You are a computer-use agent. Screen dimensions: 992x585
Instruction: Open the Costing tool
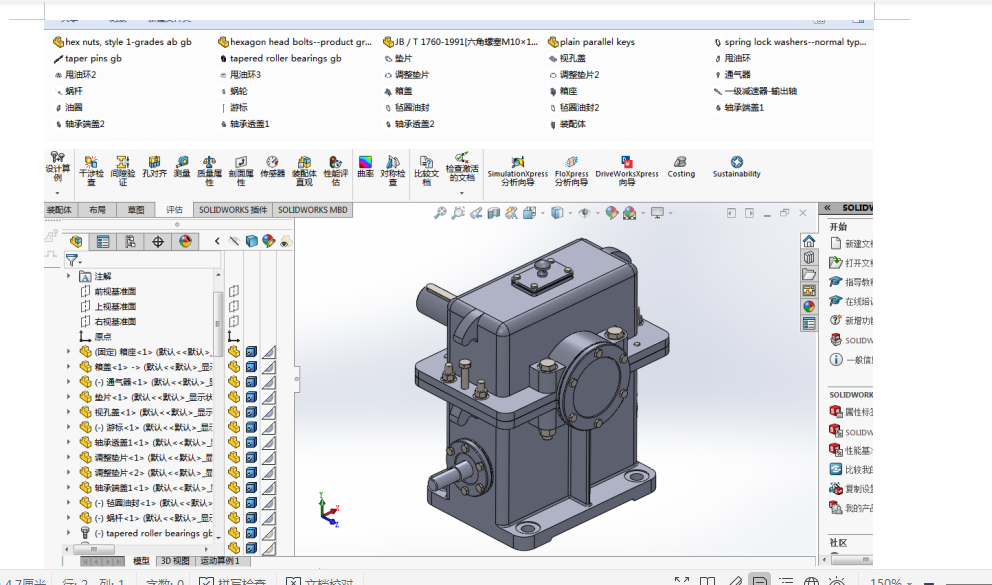coord(681,167)
